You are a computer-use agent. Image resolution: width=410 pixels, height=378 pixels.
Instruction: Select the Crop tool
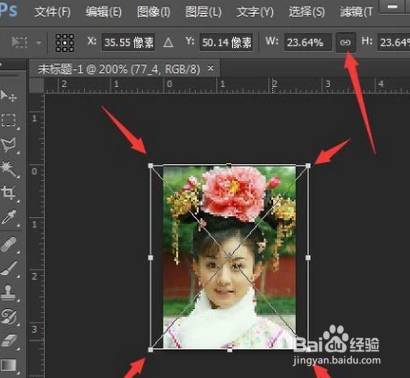pos(8,193)
